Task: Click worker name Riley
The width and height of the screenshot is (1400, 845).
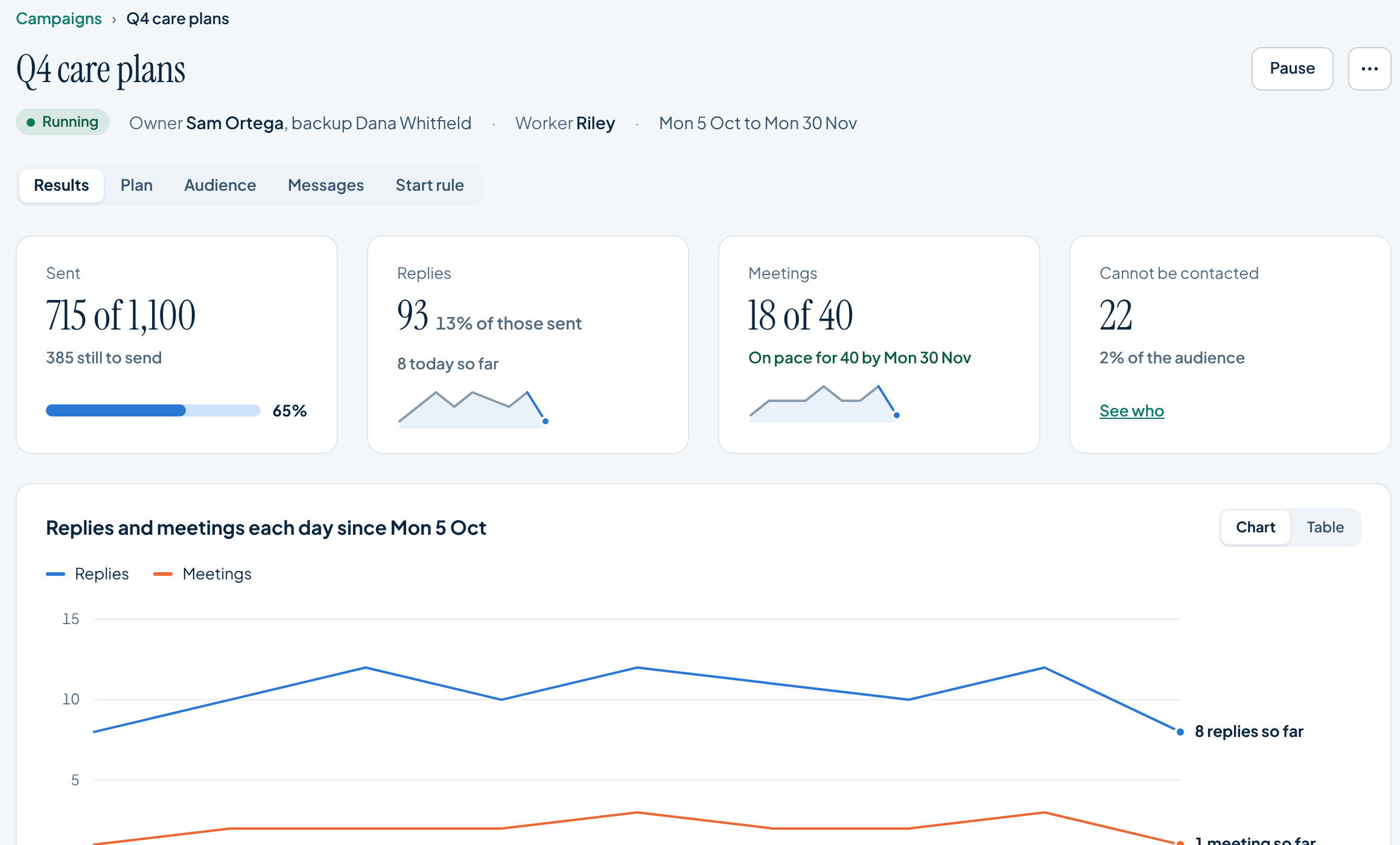Action: click(596, 123)
